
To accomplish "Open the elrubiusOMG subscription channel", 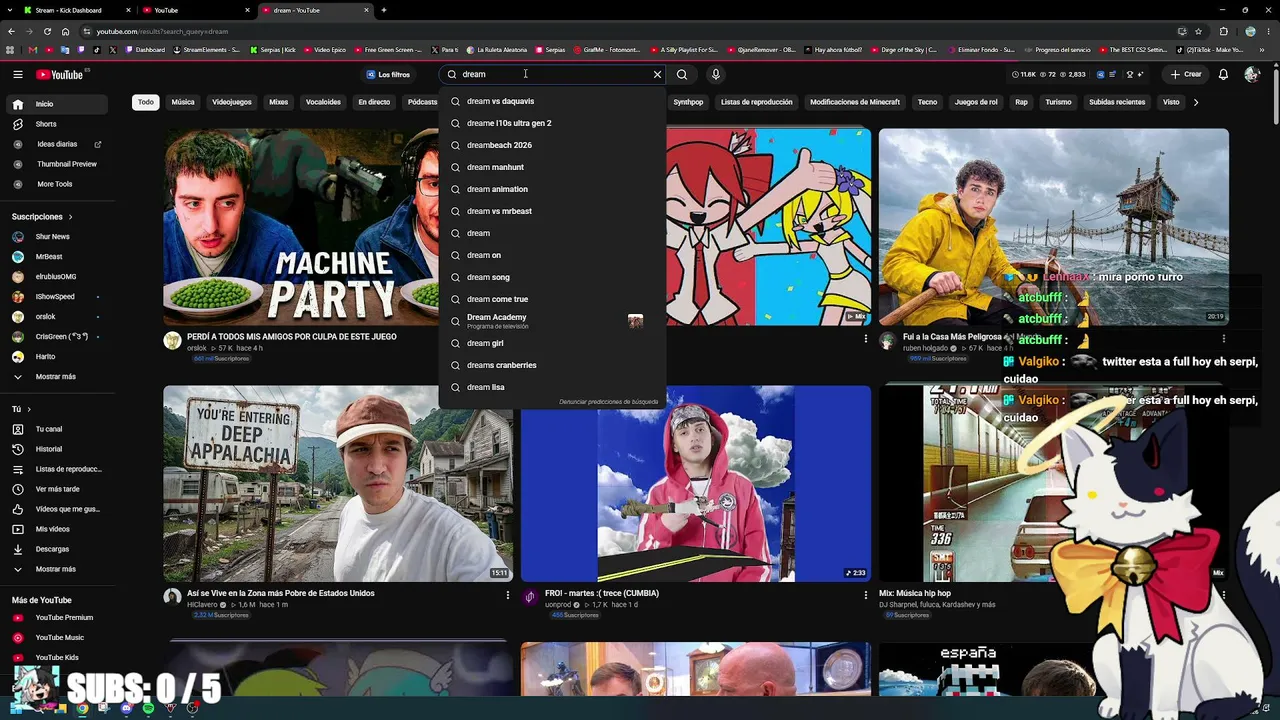I will [x=57, y=277].
